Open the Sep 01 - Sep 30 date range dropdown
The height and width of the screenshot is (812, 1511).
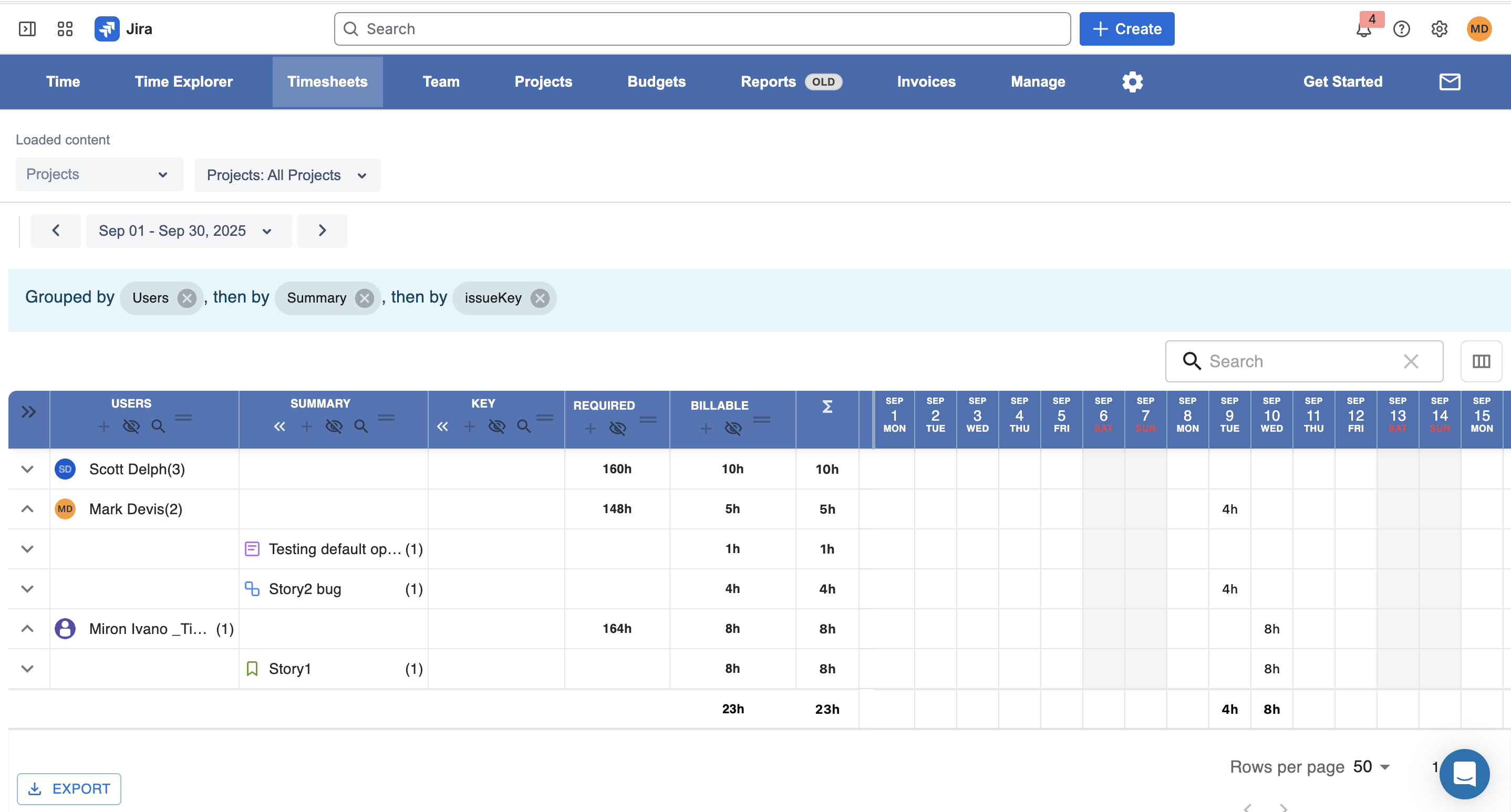pos(188,231)
